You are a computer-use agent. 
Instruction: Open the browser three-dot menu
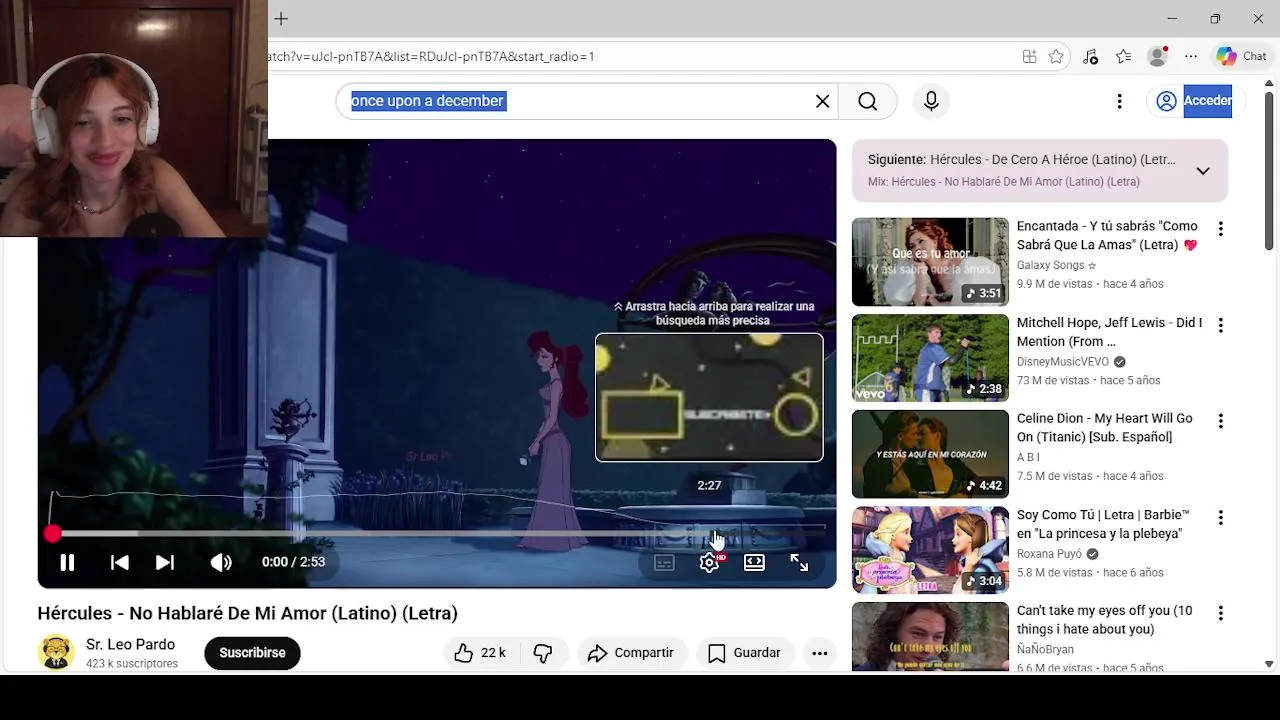click(x=1191, y=57)
